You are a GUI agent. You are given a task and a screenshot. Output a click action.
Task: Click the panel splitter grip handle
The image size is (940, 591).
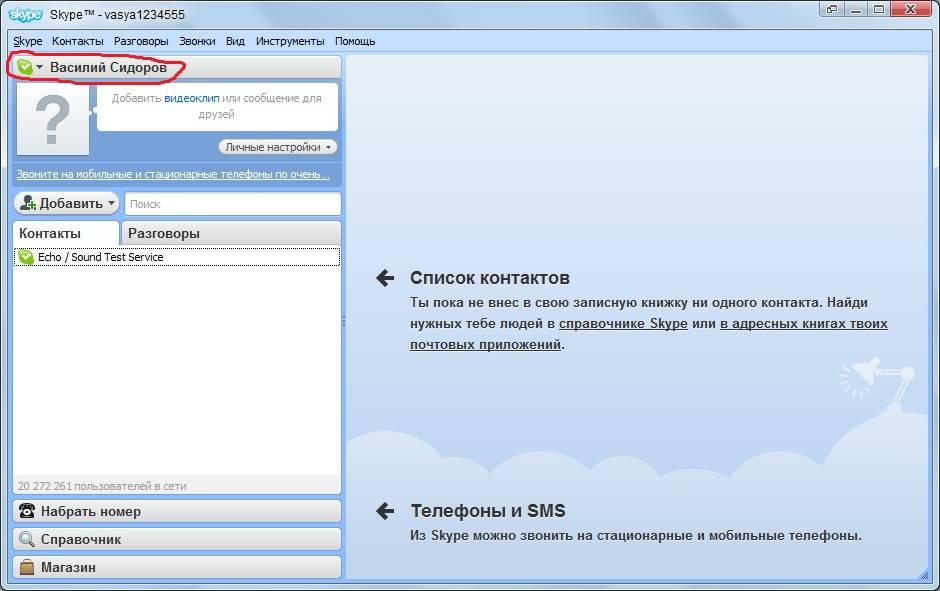tap(344, 321)
